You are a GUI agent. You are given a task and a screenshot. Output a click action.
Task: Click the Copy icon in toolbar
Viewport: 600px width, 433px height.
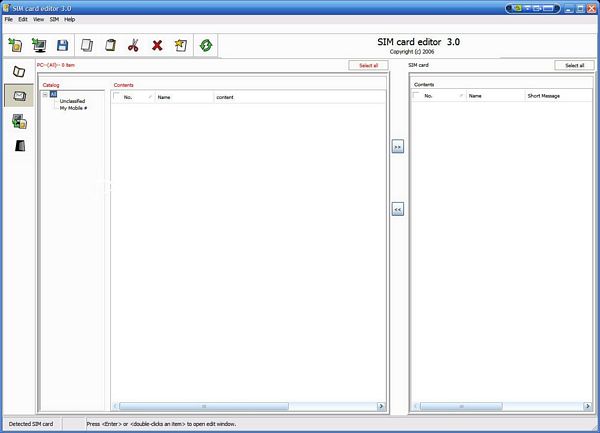[x=87, y=45]
